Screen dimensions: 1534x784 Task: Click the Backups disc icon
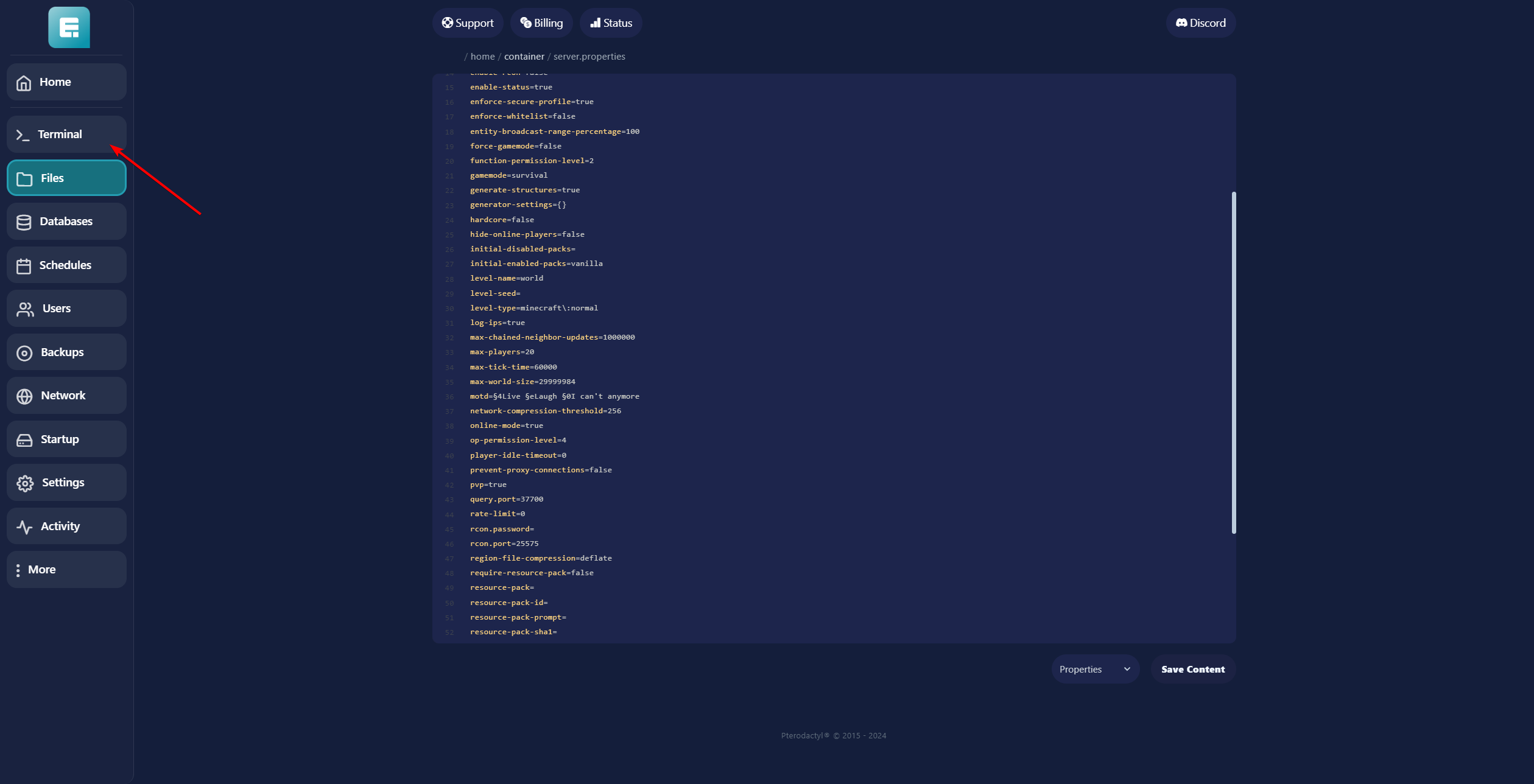point(24,353)
